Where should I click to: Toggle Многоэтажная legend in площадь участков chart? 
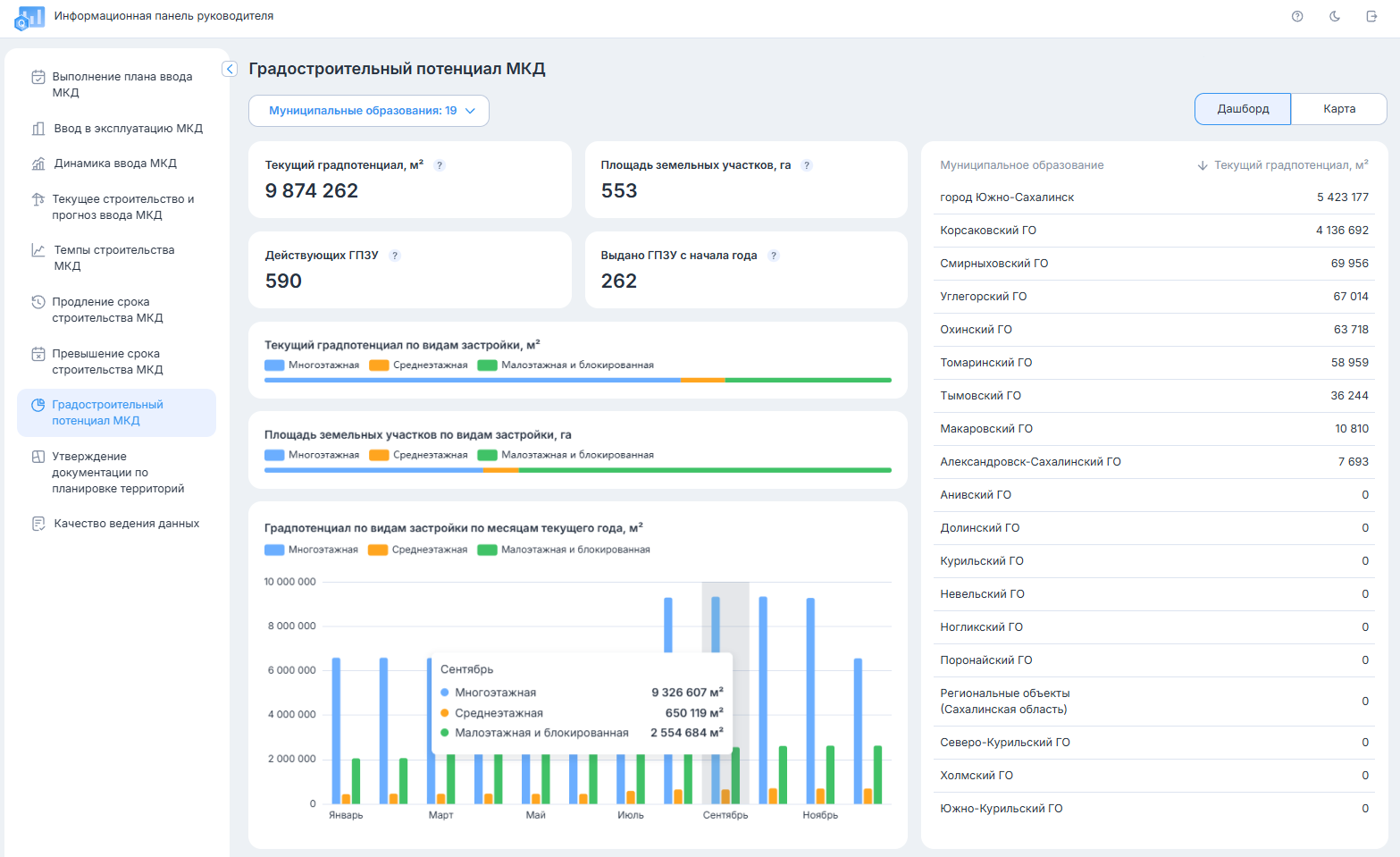[312, 456]
